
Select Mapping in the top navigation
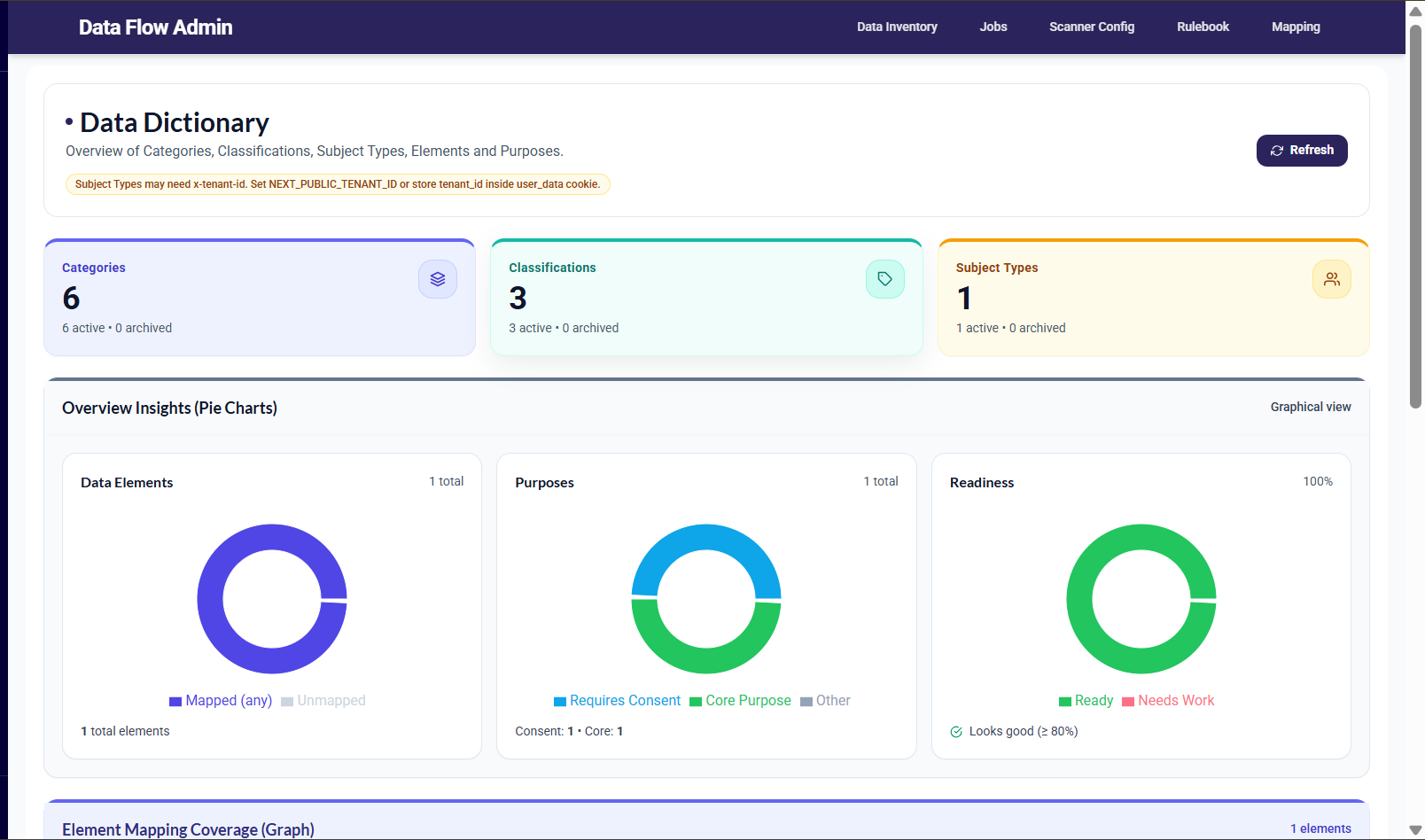click(1295, 27)
